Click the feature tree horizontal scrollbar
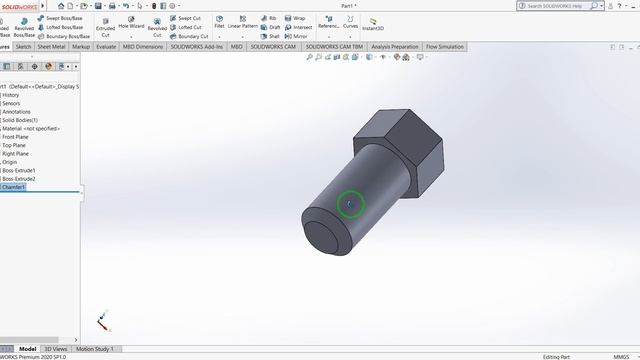The width and height of the screenshot is (640, 360). point(29,340)
